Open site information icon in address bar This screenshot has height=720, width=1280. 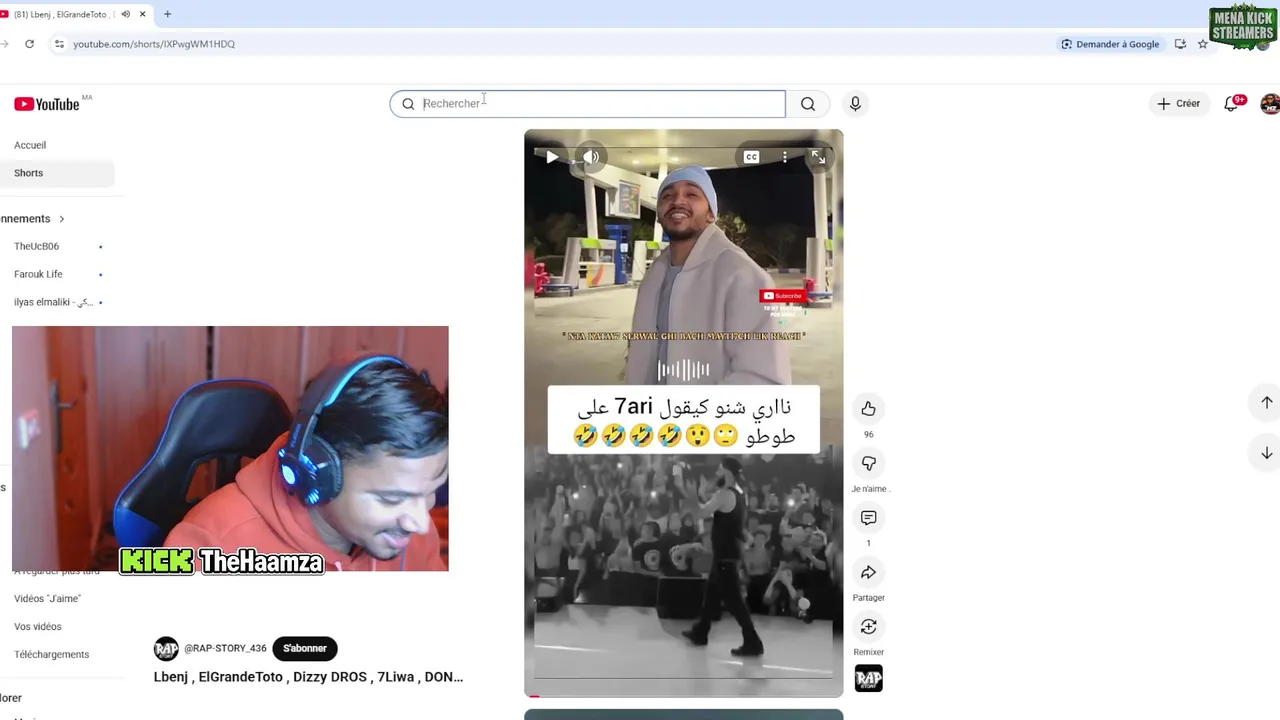pos(59,44)
